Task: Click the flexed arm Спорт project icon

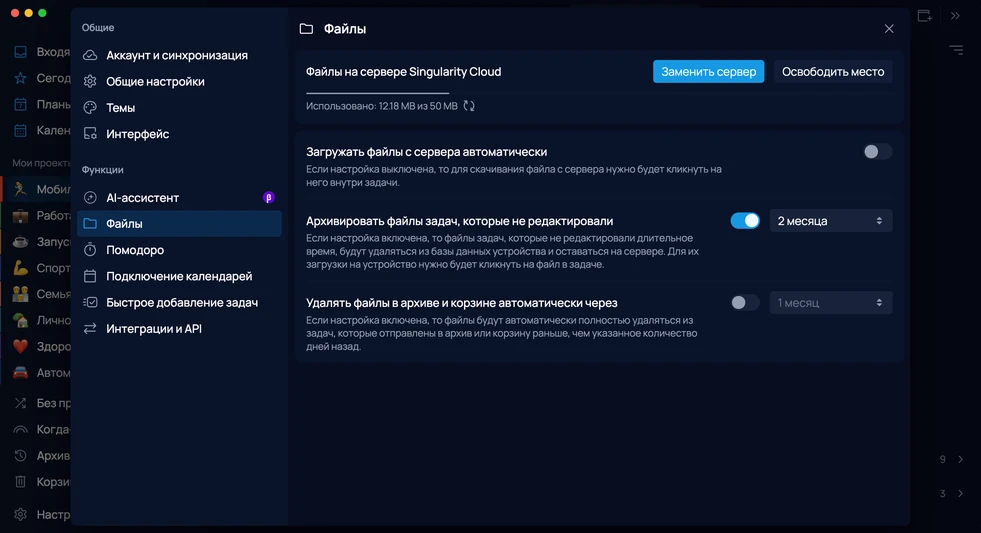Action: pos(21,268)
